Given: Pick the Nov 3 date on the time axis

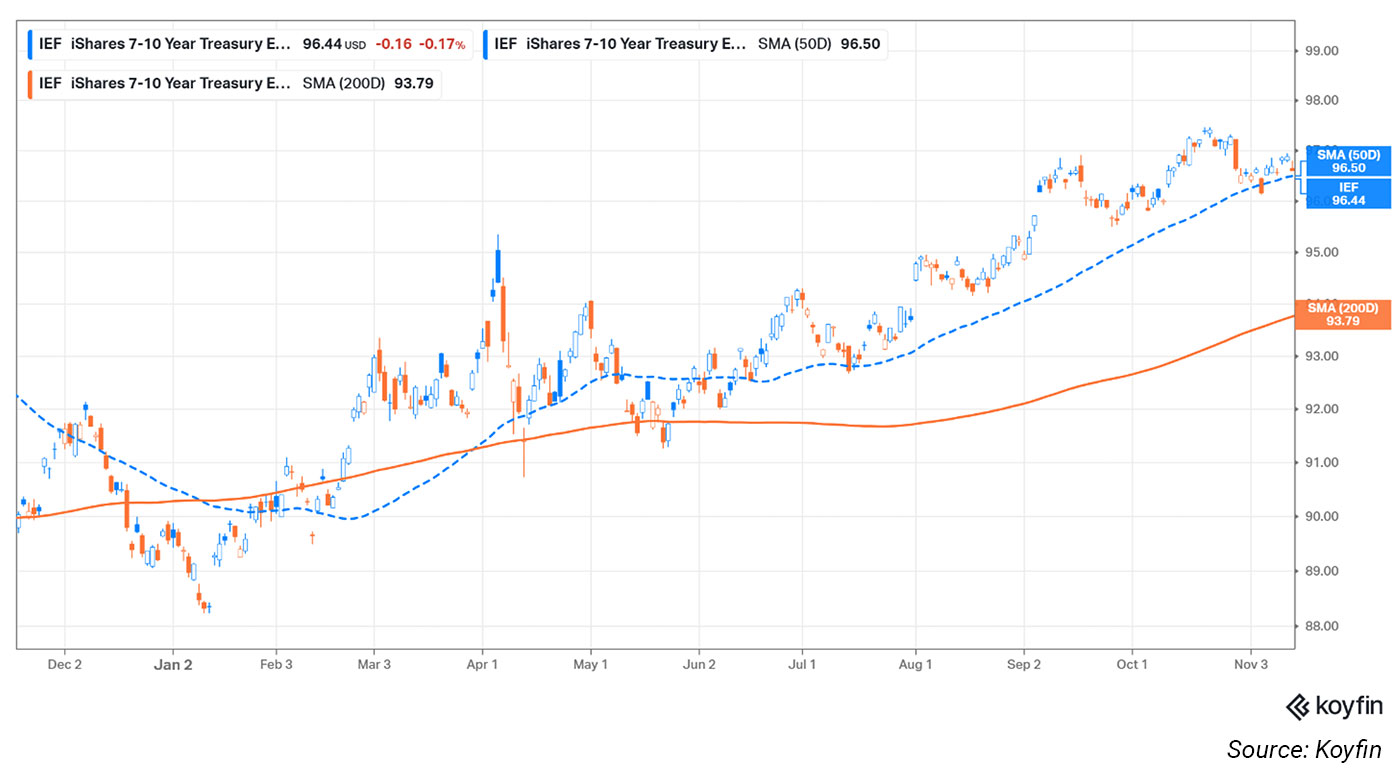Looking at the screenshot, I should click(1250, 664).
